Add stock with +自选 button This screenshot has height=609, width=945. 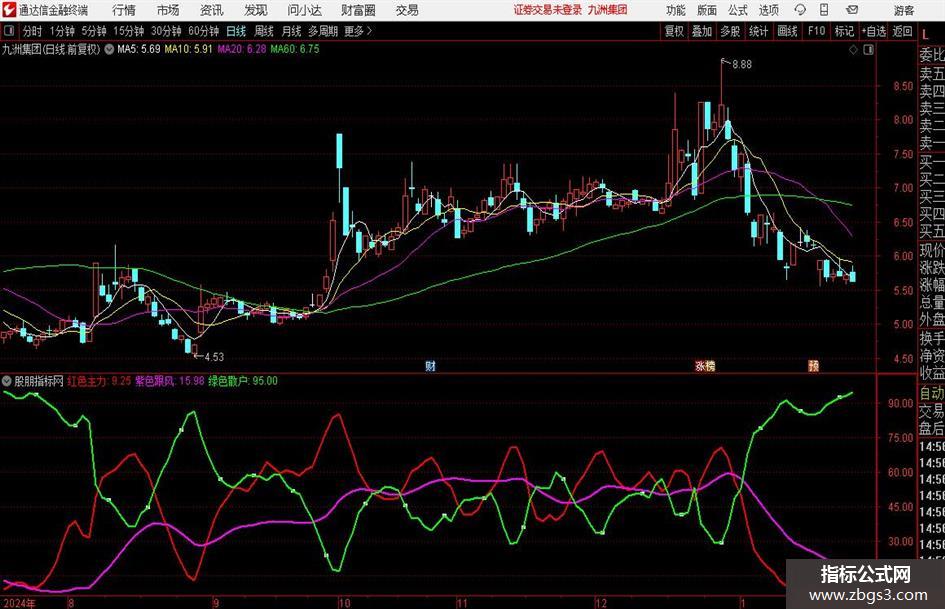[874, 31]
